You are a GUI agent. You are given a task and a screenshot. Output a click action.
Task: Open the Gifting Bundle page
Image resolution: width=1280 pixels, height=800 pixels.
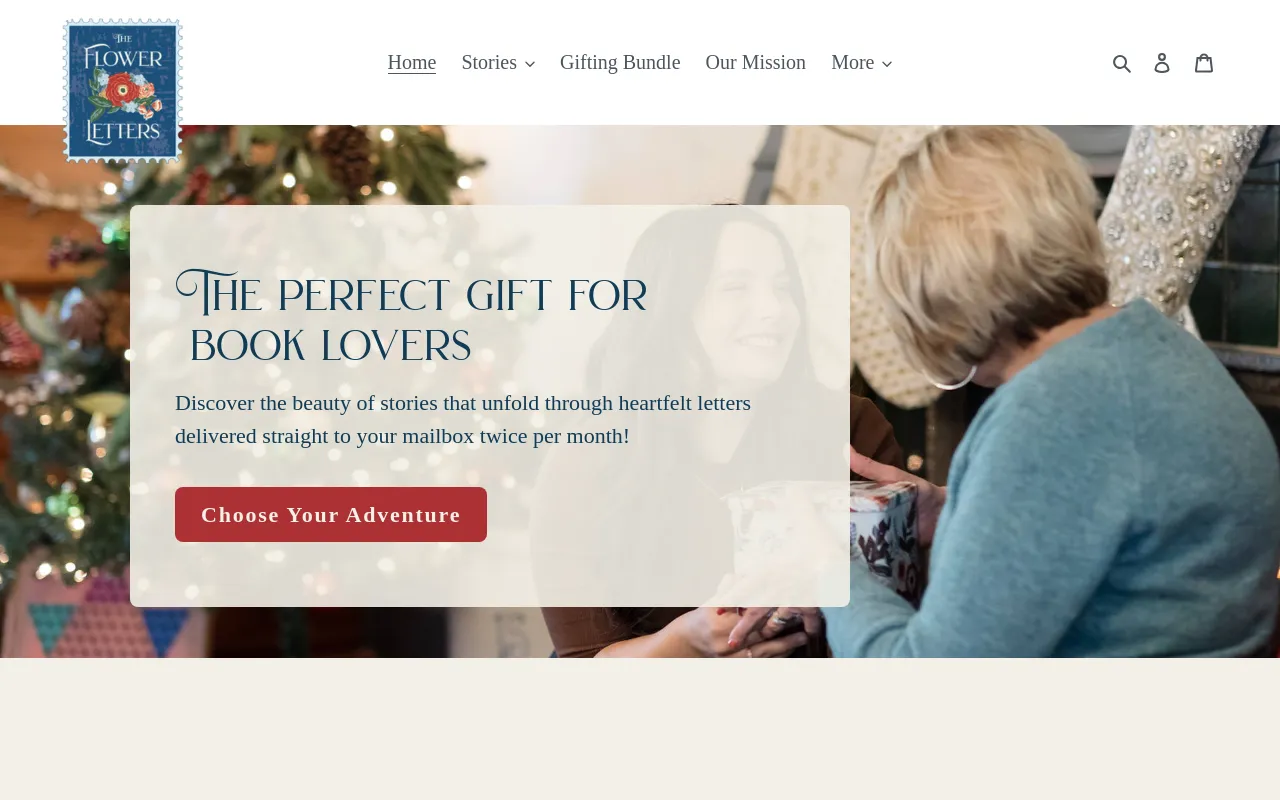pyautogui.click(x=620, y=62)
